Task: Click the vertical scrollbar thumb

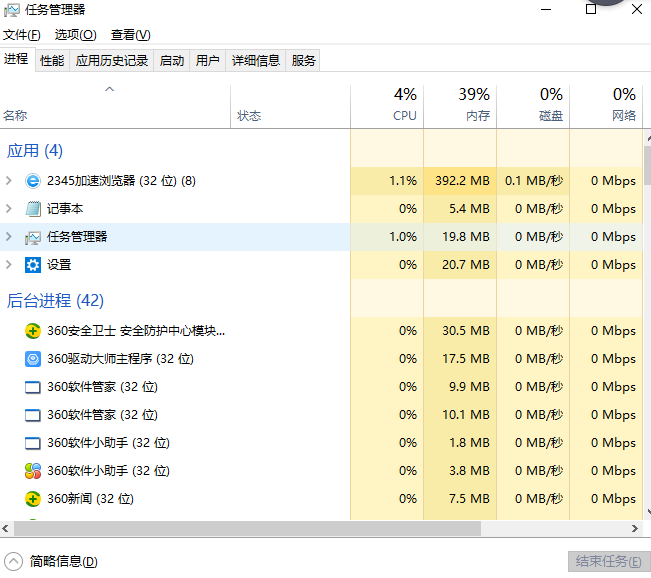Action: pos(648,165)
